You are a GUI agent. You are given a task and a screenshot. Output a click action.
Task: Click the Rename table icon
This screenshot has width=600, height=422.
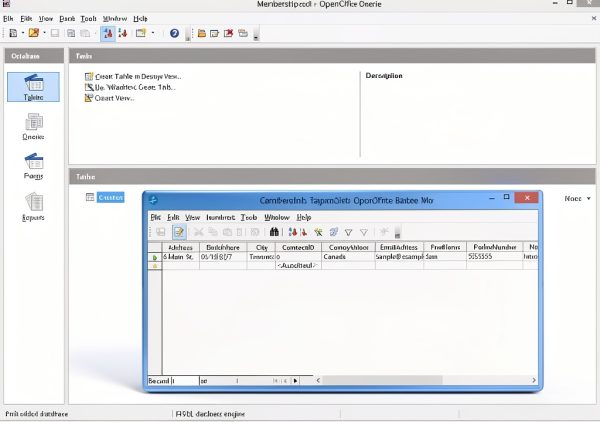click(243, 33)
